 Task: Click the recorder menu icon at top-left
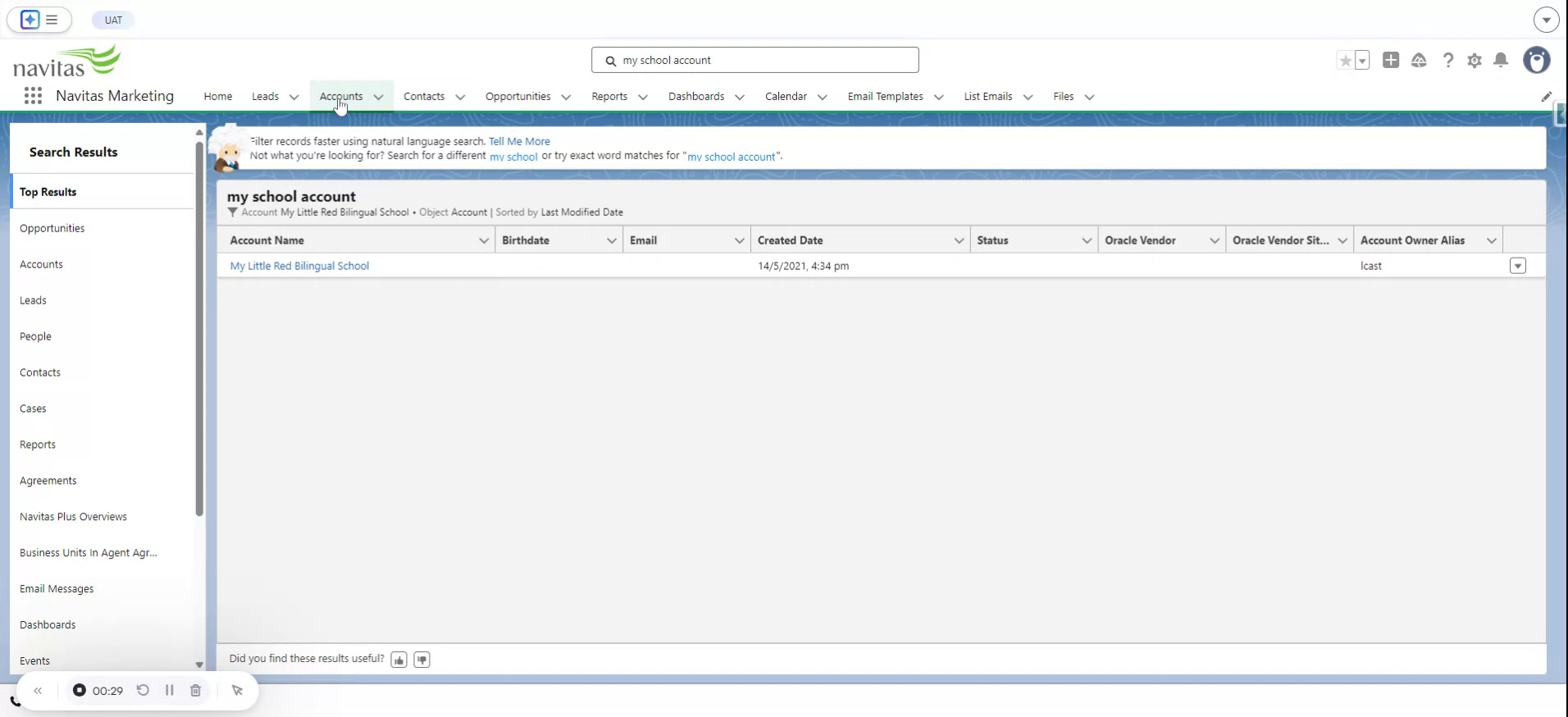click(39, 20)
